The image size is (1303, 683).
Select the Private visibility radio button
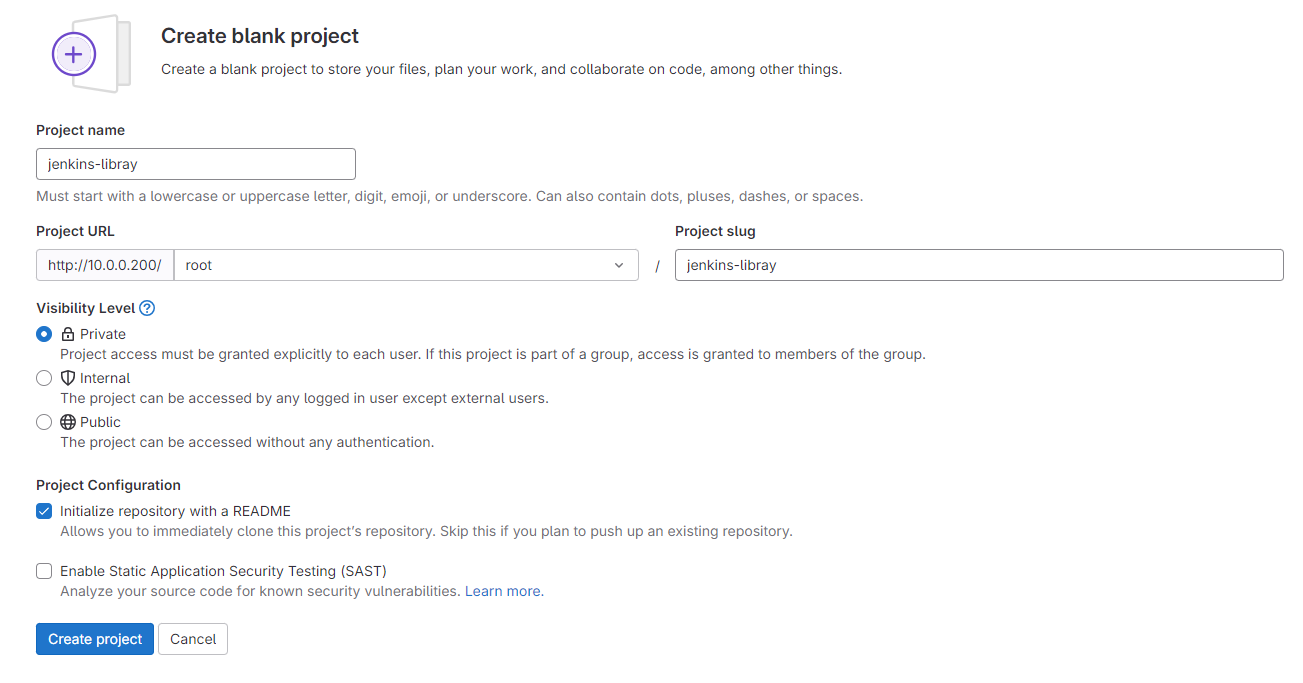tap(44, 334)
